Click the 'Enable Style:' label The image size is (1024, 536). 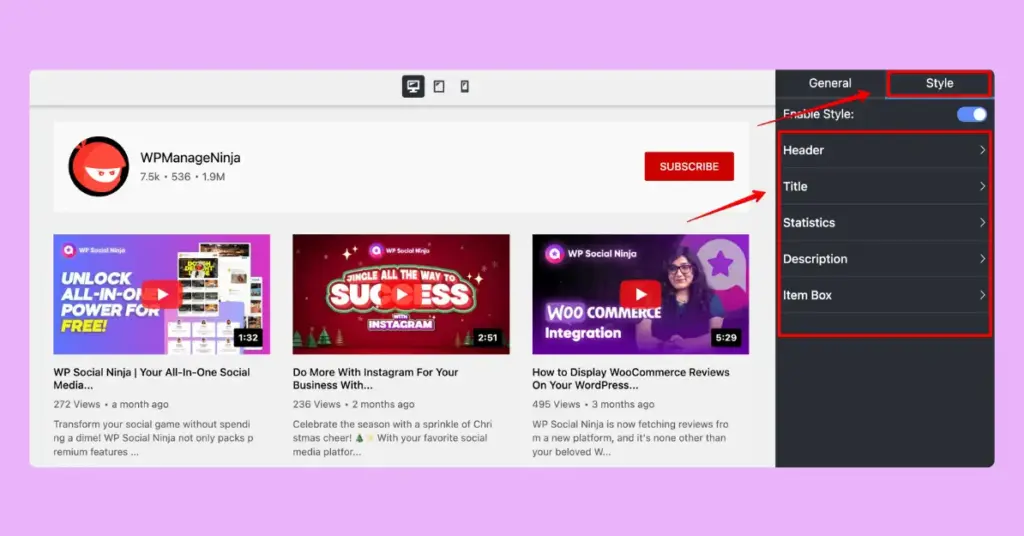tap(818, 114)
